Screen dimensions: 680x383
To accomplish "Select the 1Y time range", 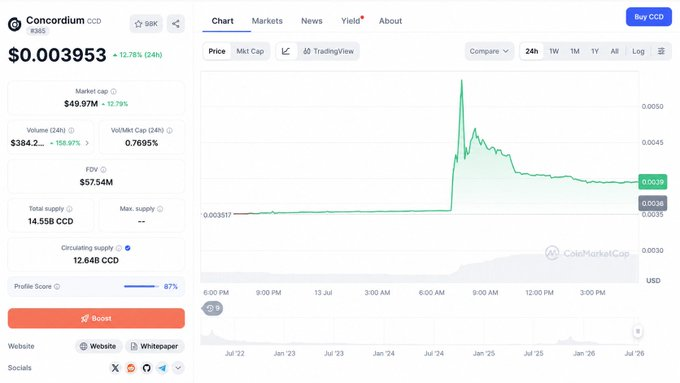I will coord(595,51).
